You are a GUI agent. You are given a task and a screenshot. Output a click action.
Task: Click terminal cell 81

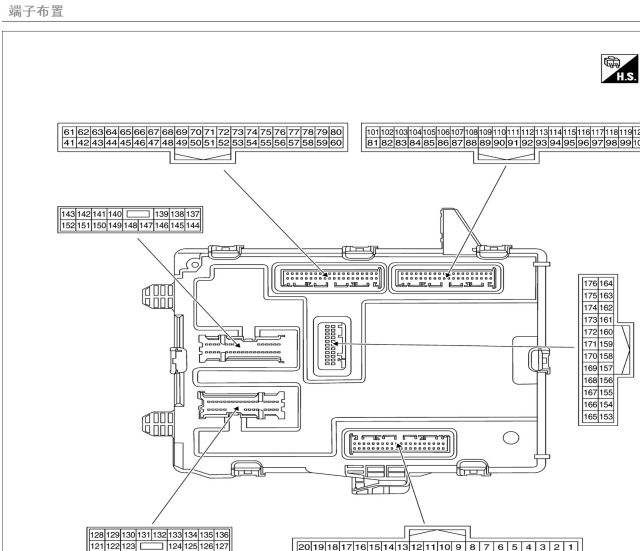(x=373, y=143)
